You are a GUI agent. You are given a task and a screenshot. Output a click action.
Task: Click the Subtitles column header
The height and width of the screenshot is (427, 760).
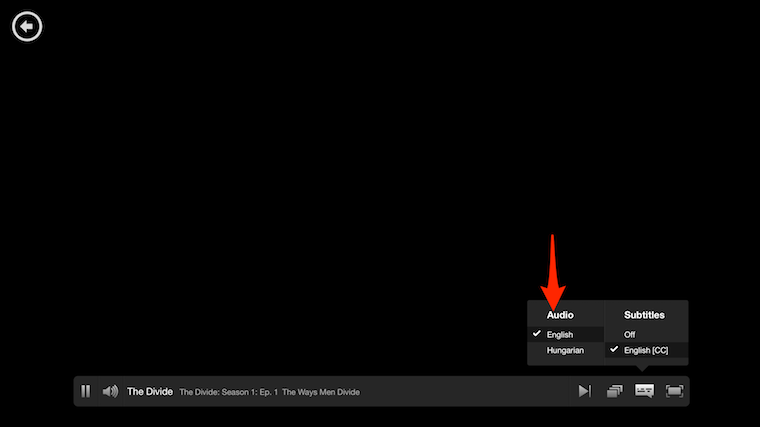tap(644, 315)
